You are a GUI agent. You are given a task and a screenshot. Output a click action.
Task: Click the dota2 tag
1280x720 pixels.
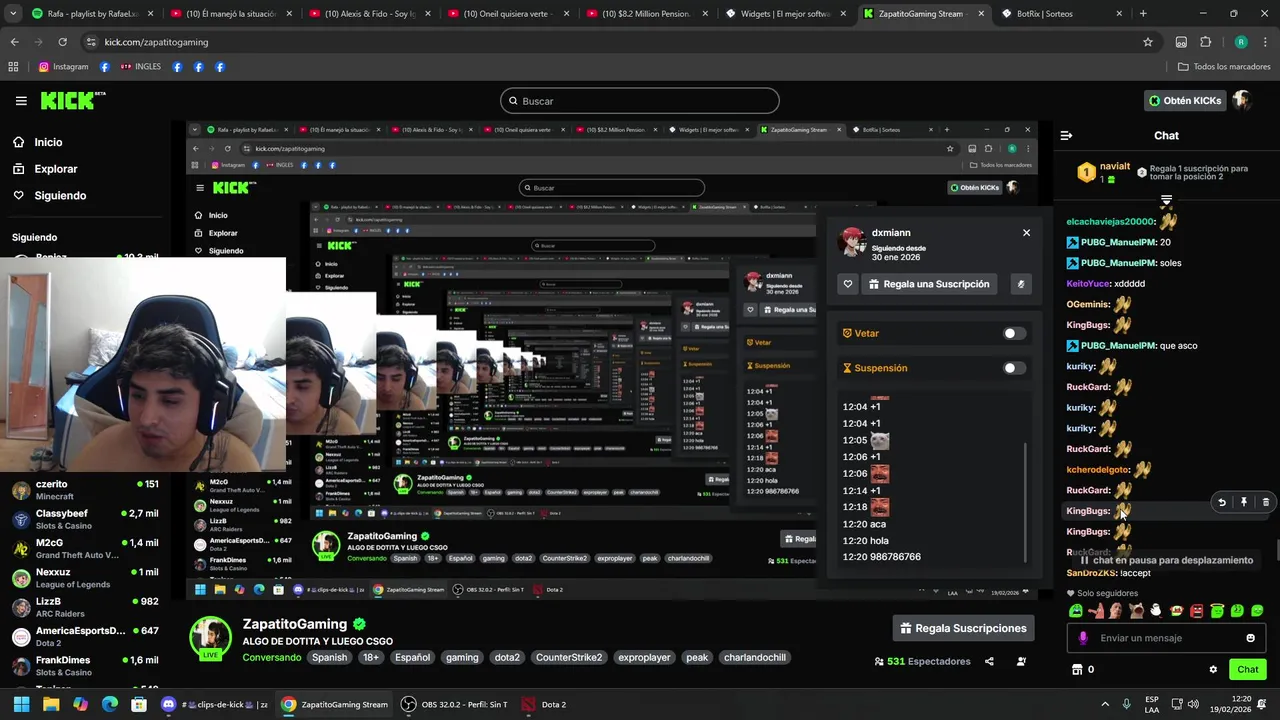click(x=507, y=657)
